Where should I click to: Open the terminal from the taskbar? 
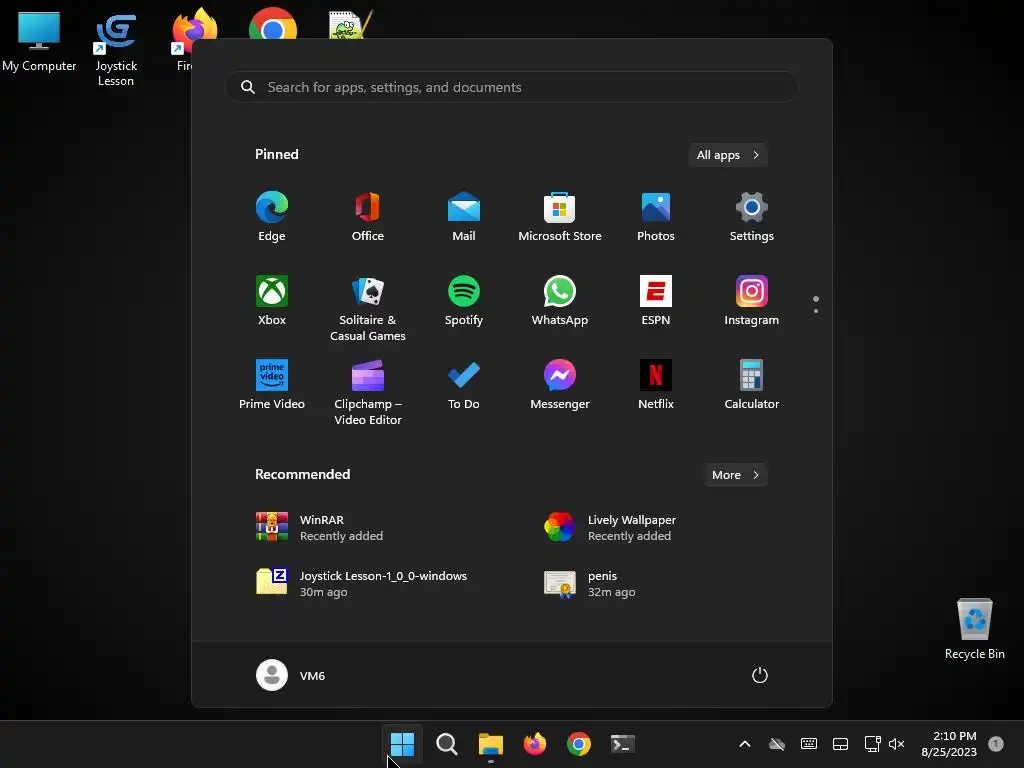coord(622,744)
